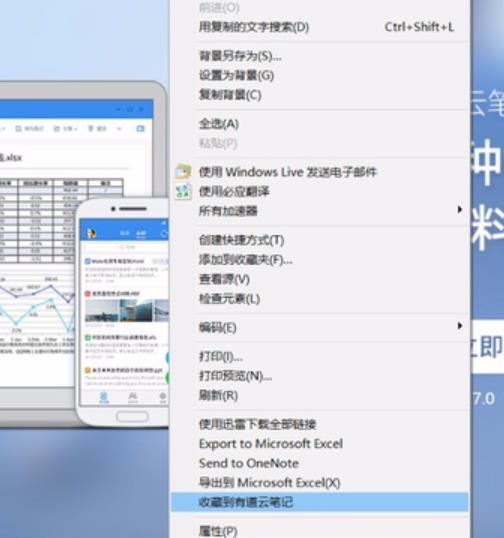Expand the 所有加速器 submenu arrow
The image size is (504, 538).
(460, 209)
